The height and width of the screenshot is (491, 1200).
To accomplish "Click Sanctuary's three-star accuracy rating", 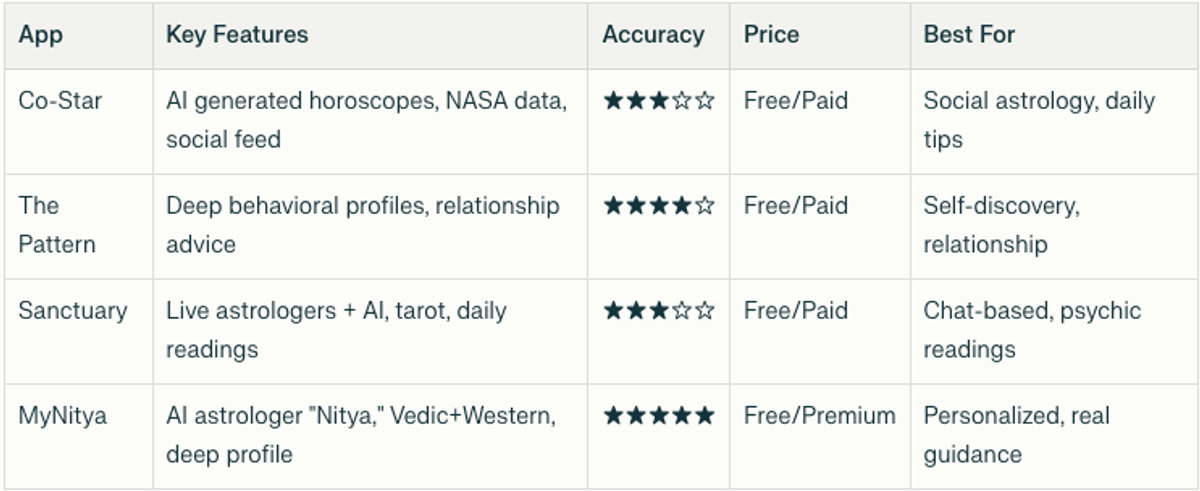I will point(659,311).
